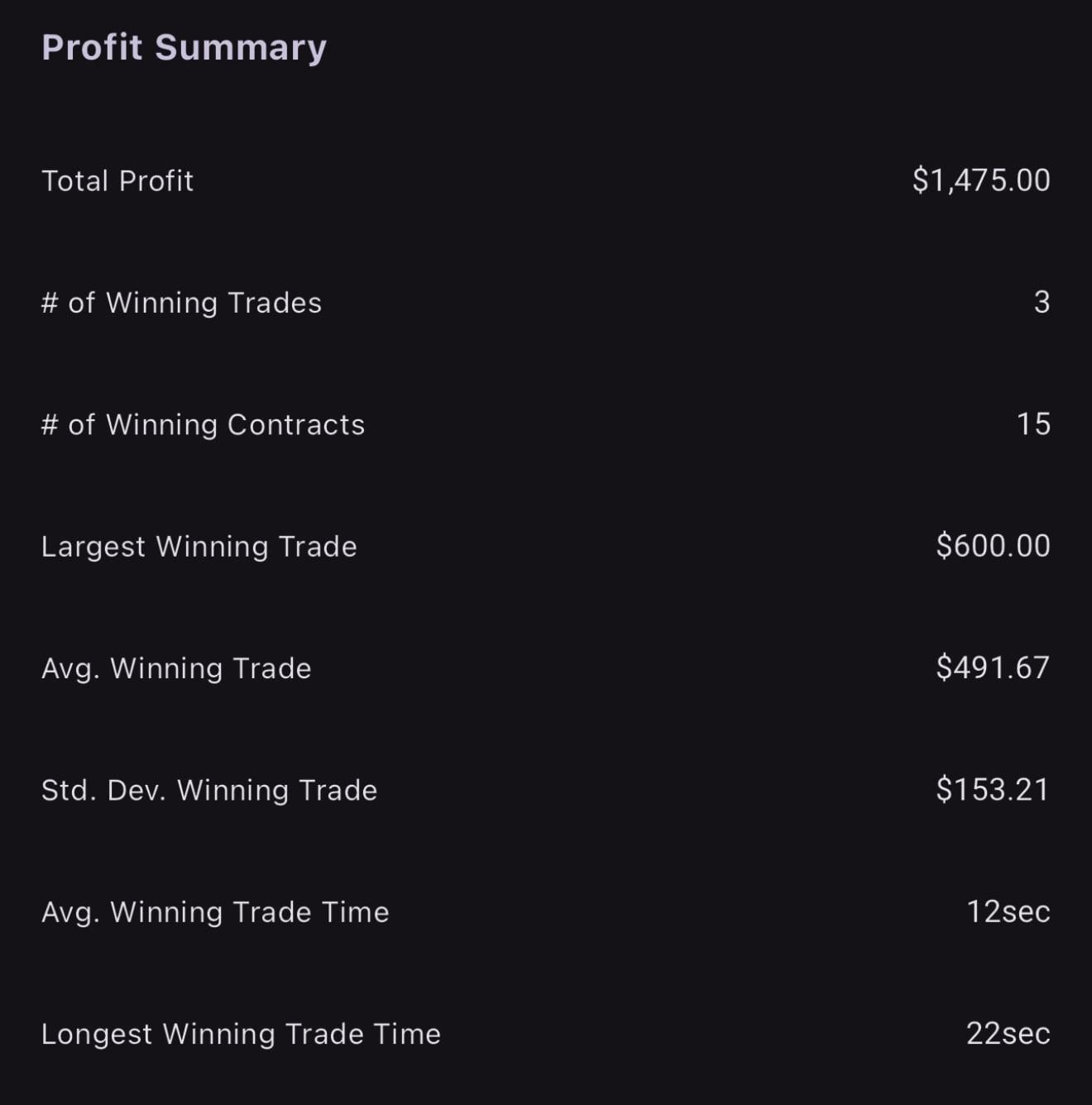The image size is (1092, 1105).
Task: Select the # of Winning Contracts label
Action: [x=203, y=424]
